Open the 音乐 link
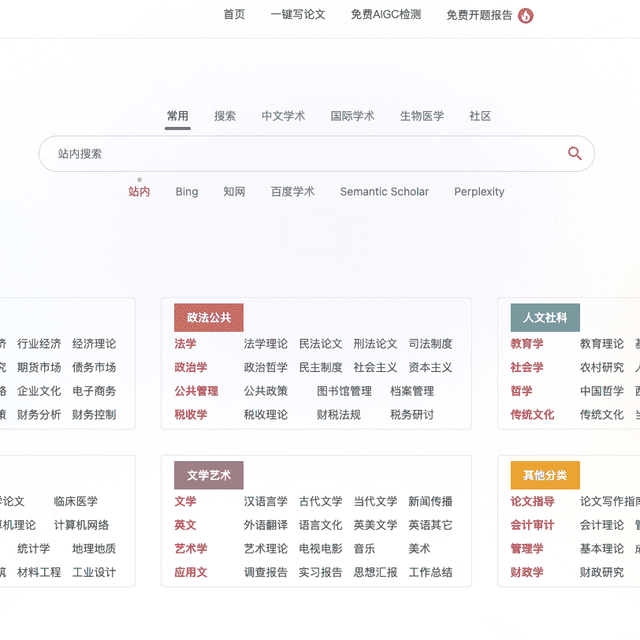640x640 pixels. click(364, 549)
